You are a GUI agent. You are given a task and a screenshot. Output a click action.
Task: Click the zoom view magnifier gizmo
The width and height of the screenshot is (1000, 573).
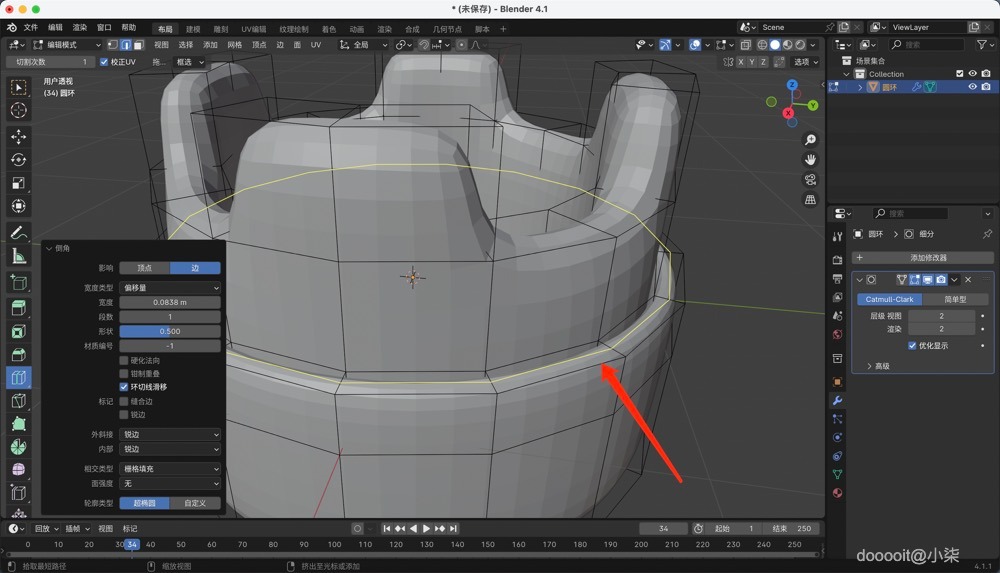[x=810, y=140]
